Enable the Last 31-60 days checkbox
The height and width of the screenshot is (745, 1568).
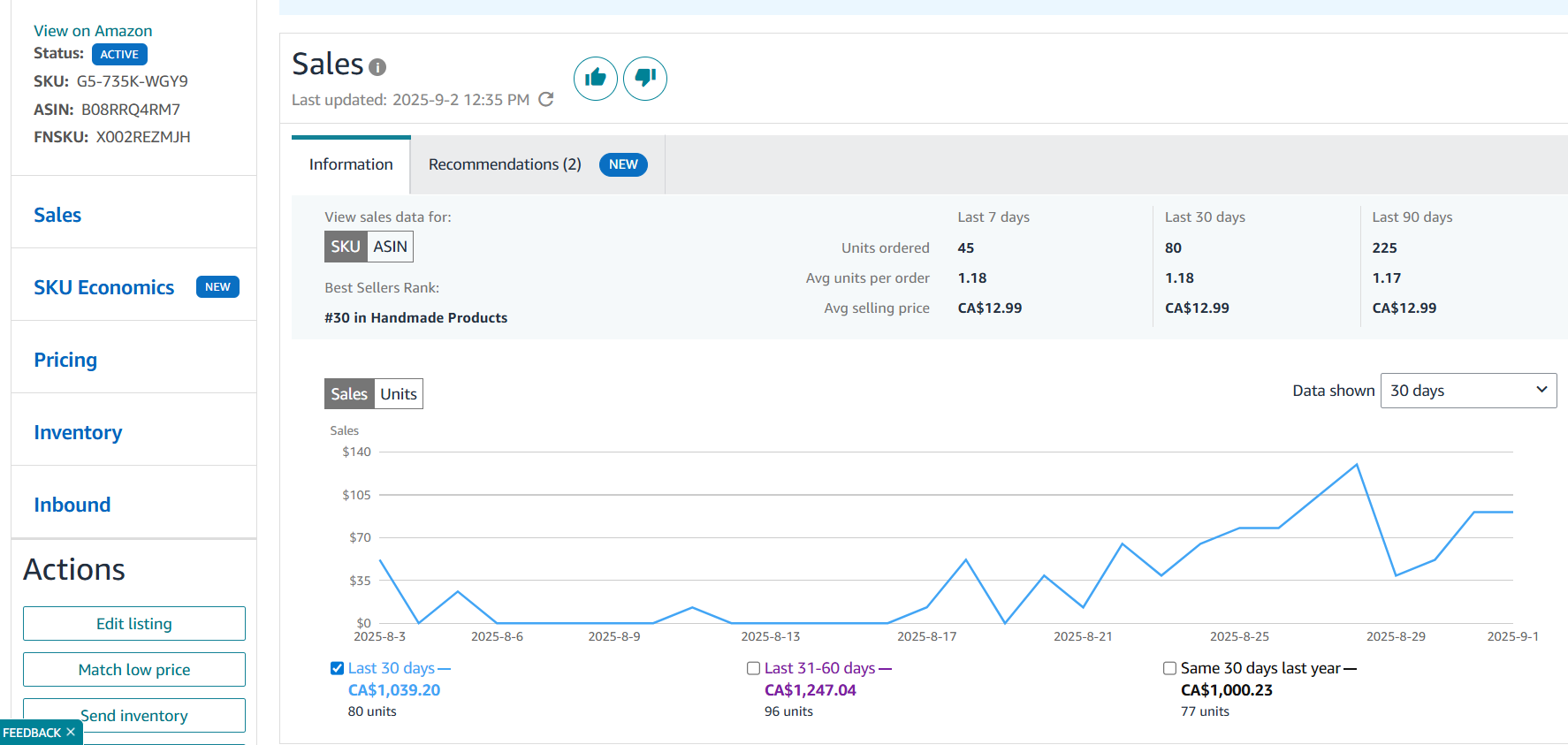[753, 668]
